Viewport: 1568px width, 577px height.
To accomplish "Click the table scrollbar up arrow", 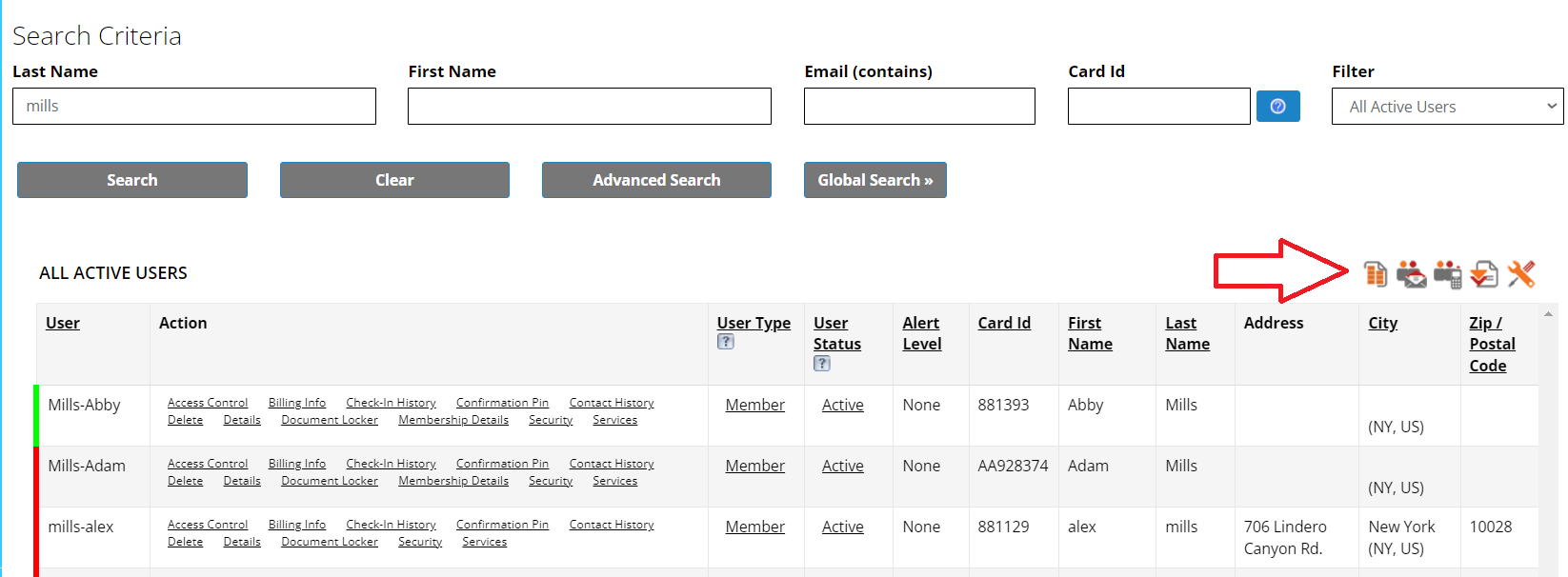I will [1549, 313].
